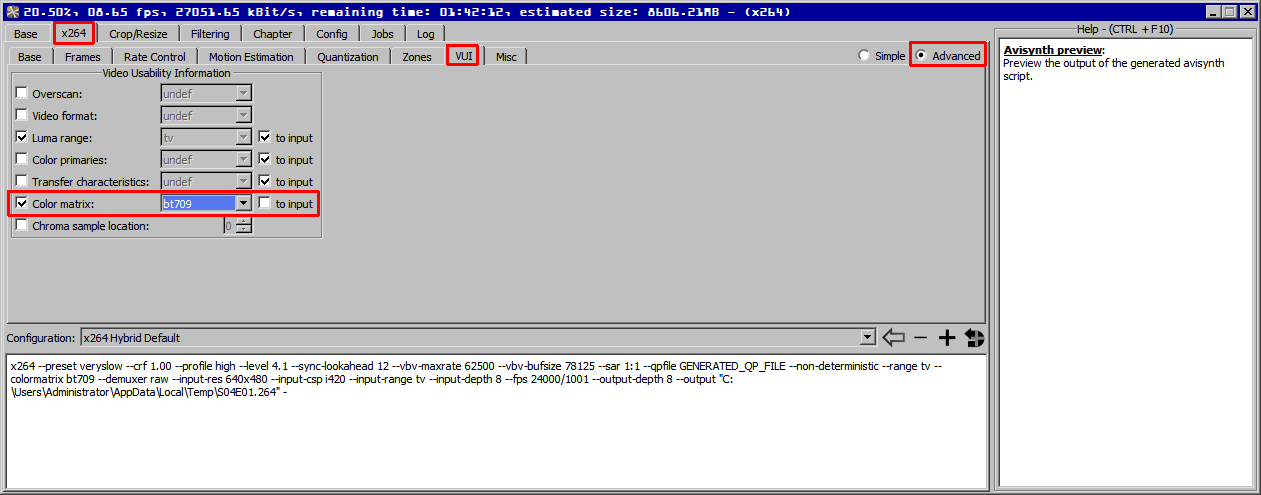Open the Luma range dropdown
Viewport: 1261px width, 495px height.
click(242, 137)
